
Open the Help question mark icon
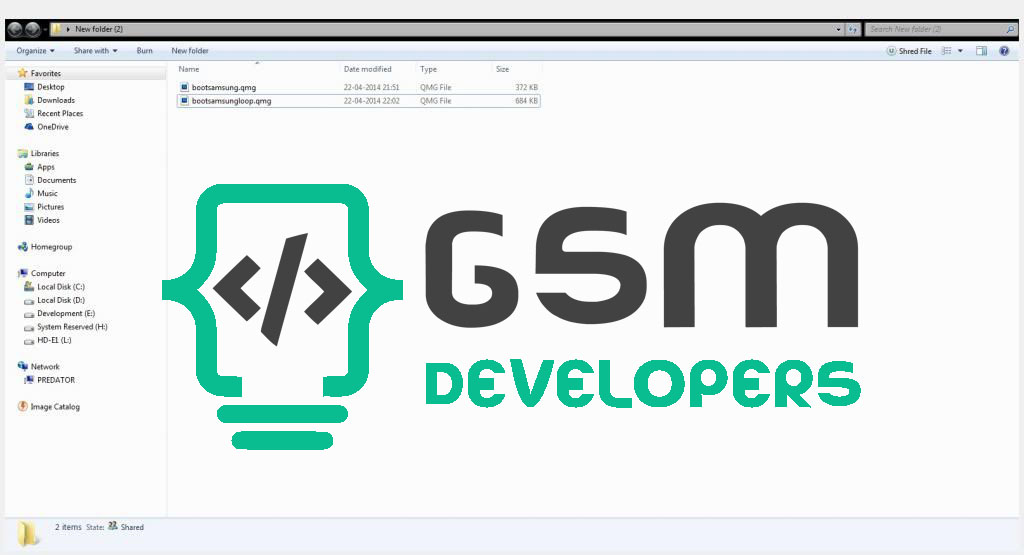point(1004,51)
